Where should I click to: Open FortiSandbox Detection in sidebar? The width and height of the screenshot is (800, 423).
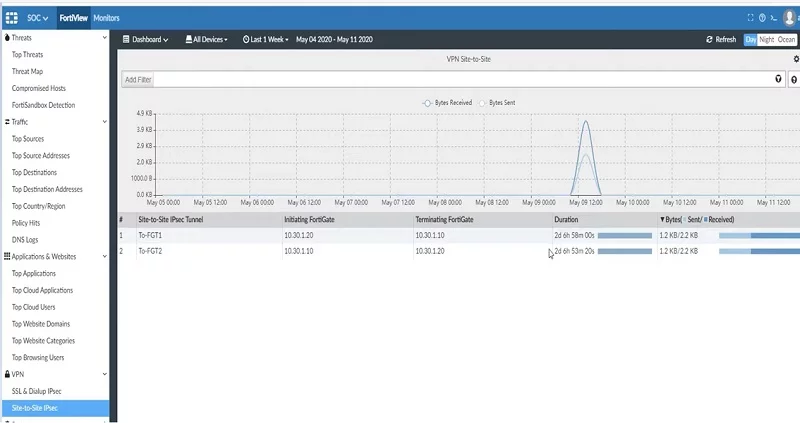coord(43,105)
